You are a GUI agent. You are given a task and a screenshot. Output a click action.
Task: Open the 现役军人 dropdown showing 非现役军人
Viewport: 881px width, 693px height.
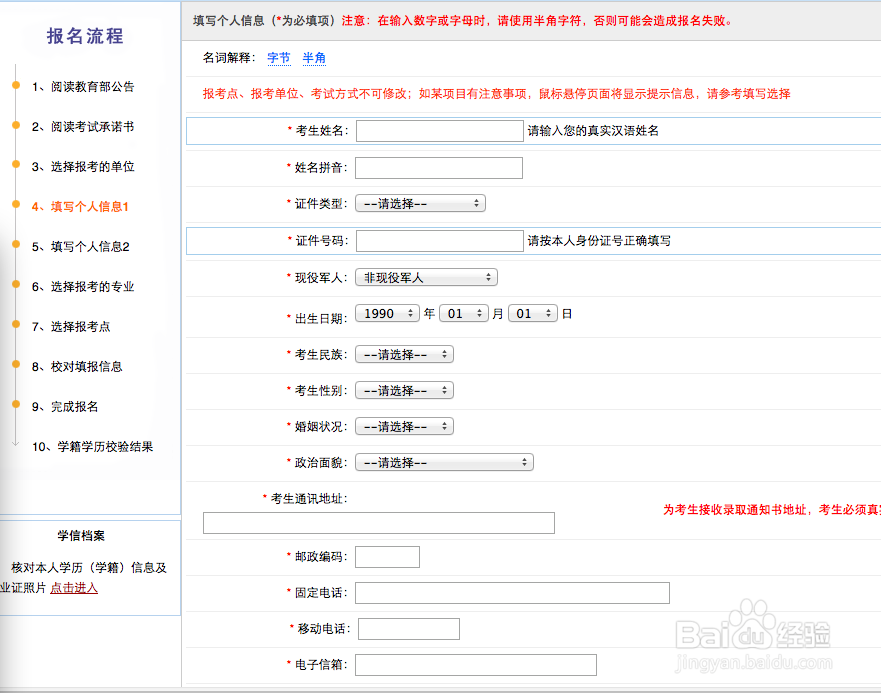[426, 277]
